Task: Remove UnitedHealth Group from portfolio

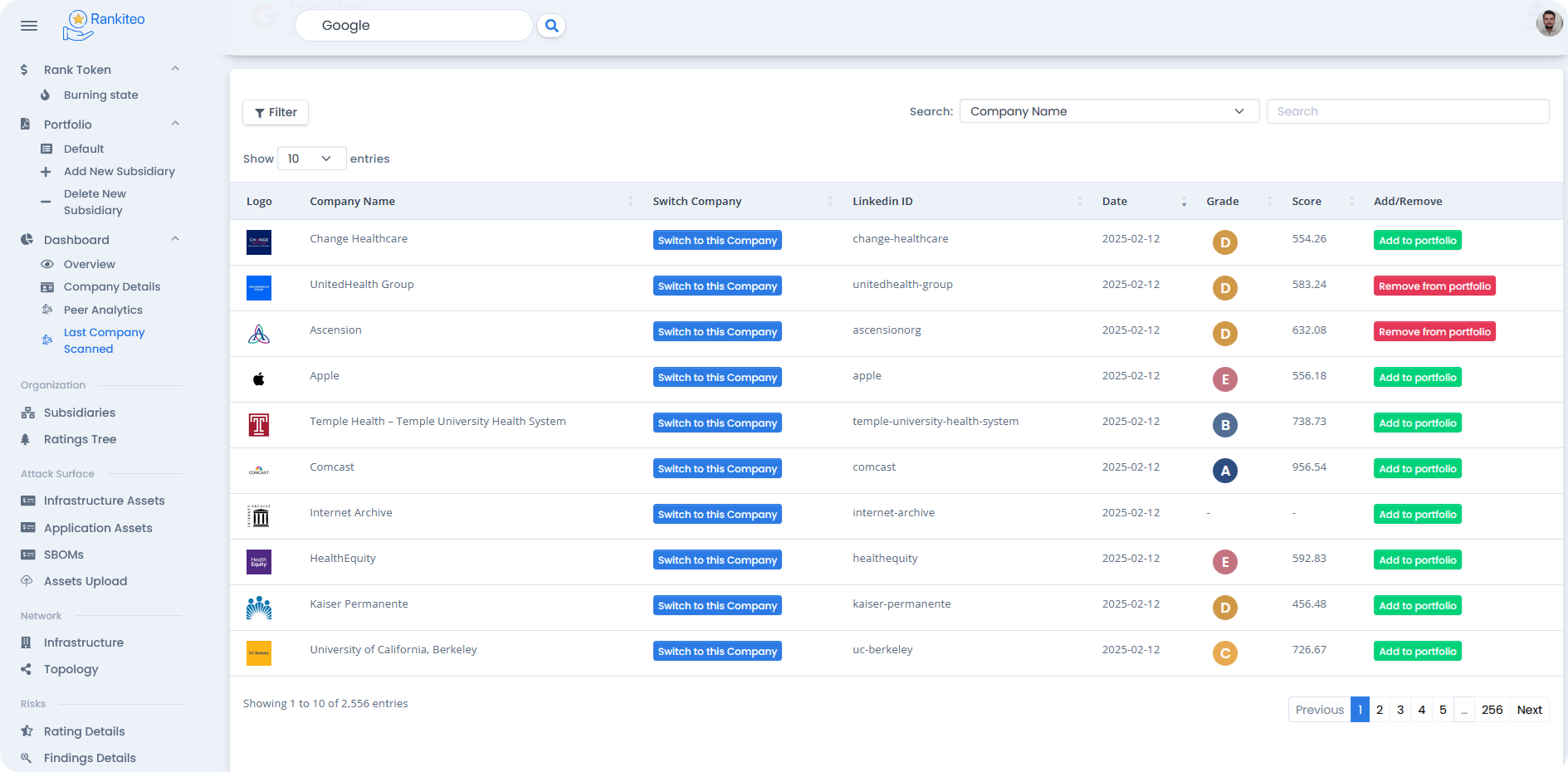Action: [x=1434, y=286]
